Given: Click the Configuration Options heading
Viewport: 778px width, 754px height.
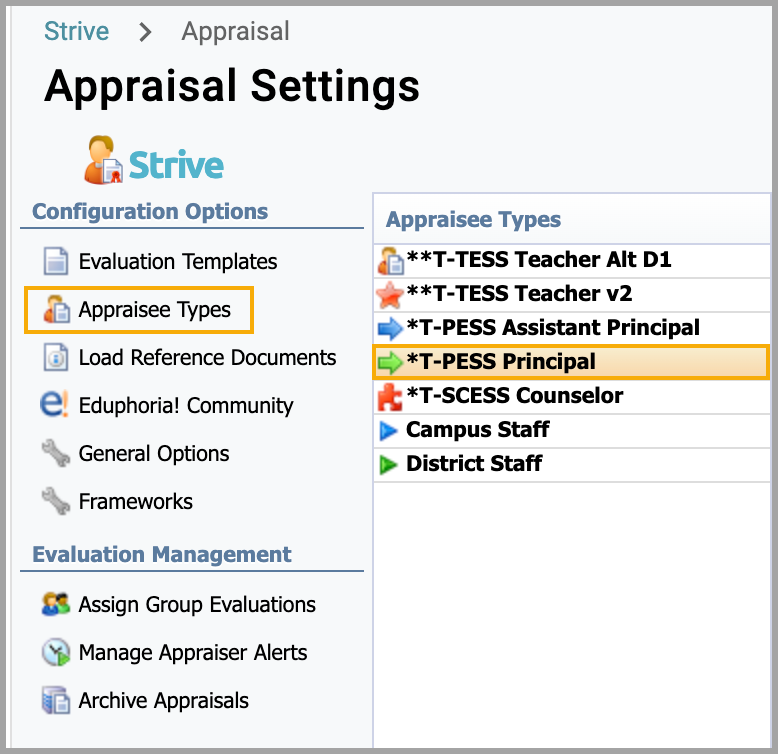Looking at the screenshot, I should click(x=150, y=211).
